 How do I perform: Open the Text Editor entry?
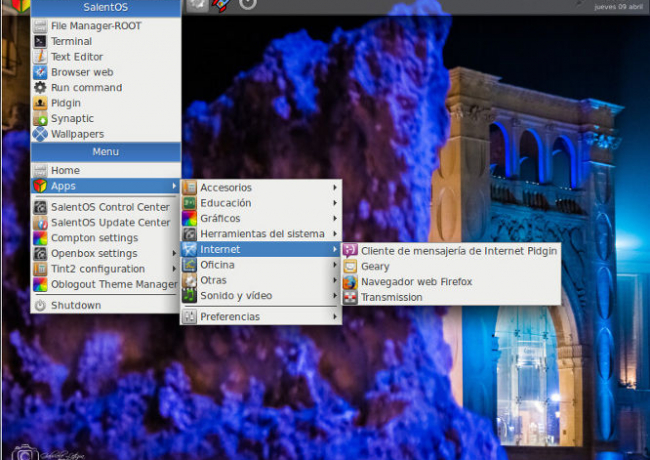click(x=76, y=57)
